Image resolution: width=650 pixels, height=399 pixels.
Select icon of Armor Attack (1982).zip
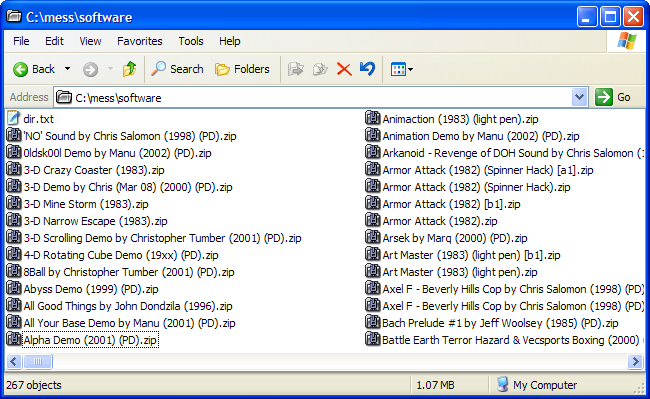(373, 220)
